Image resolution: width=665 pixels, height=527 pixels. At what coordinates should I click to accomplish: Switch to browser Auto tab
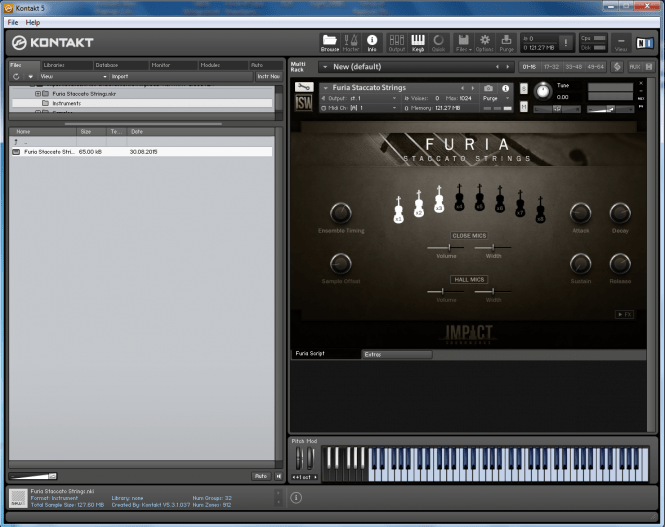(x=266, y=65)
